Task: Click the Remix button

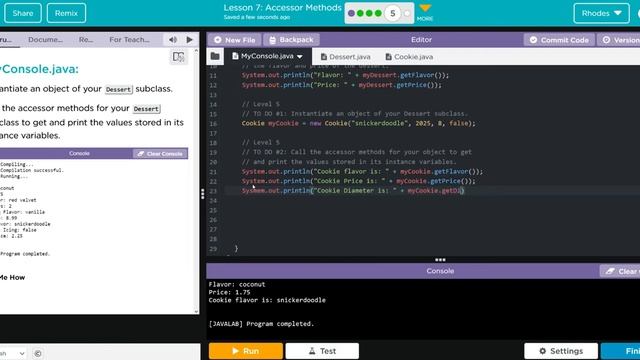Action: pyautogui.click(x=66, y=13)
